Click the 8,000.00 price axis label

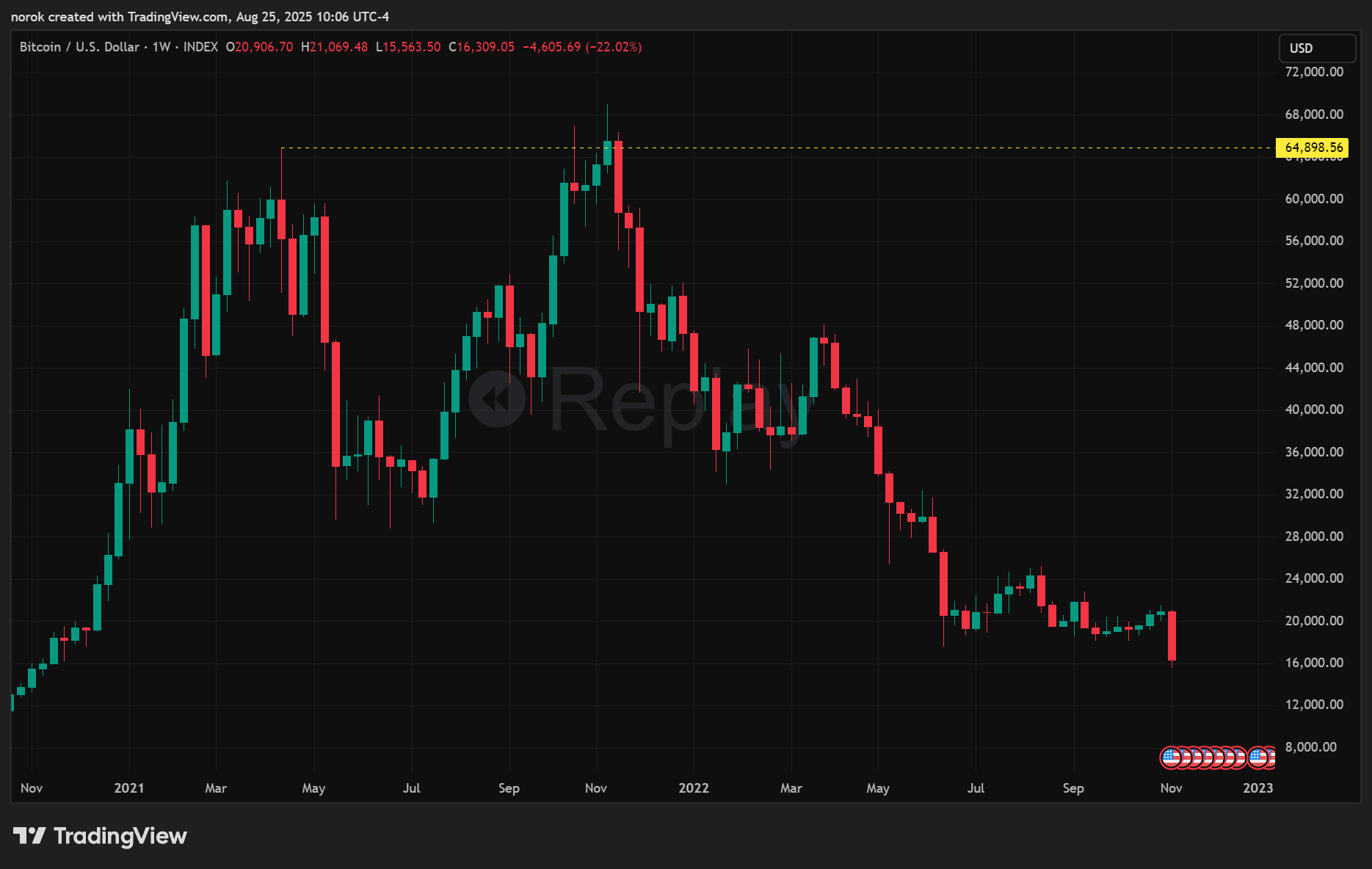click(x=1310, y=747)
